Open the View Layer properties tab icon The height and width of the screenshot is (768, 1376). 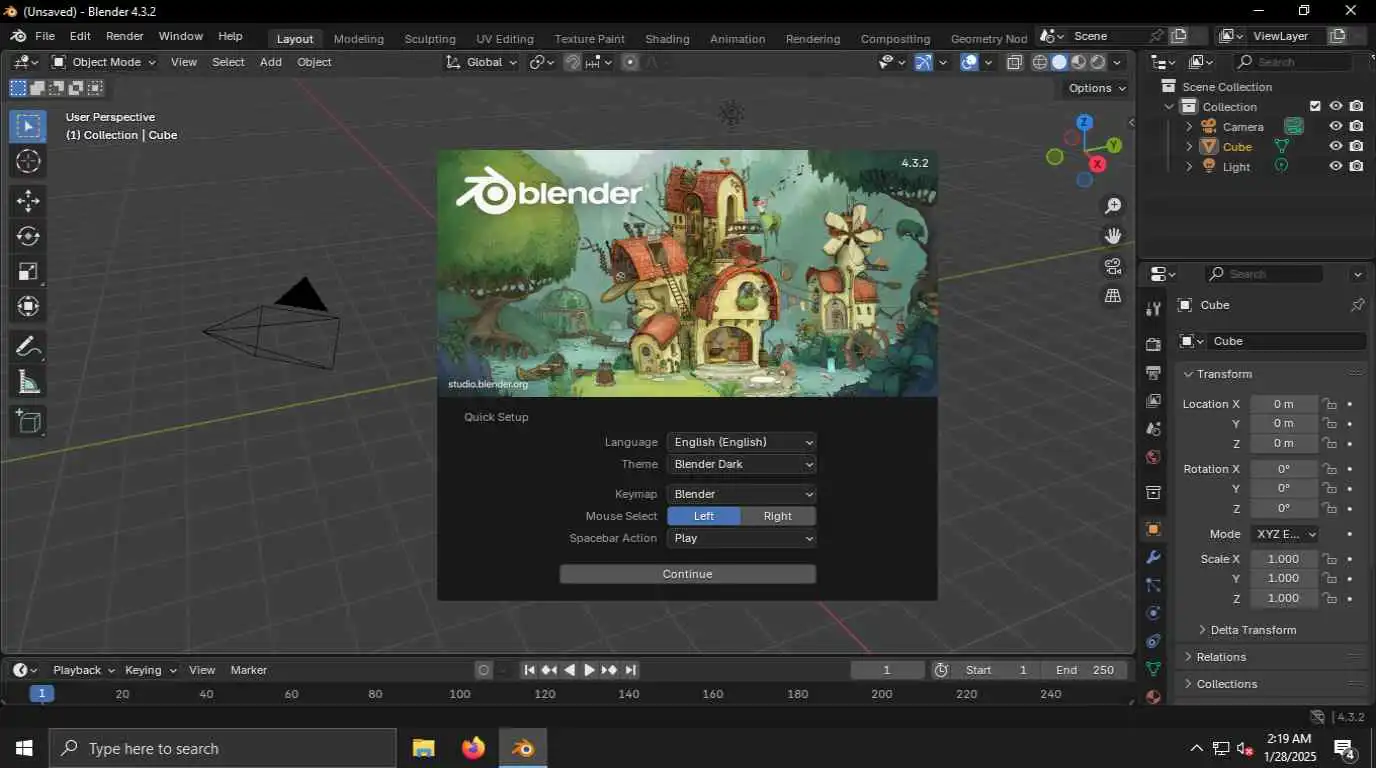[1153, 401]
